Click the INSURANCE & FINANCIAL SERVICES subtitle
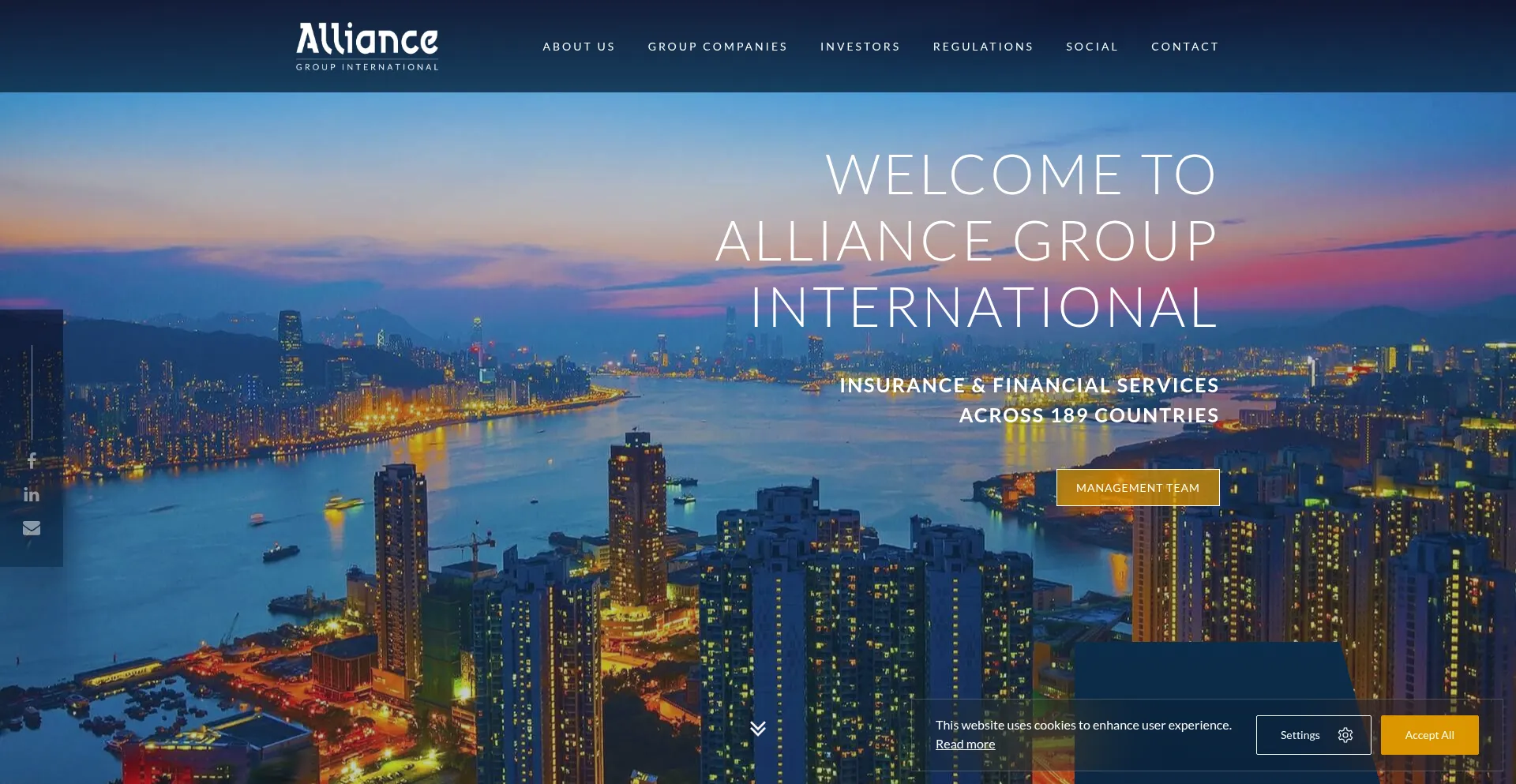 [1029, 385]
